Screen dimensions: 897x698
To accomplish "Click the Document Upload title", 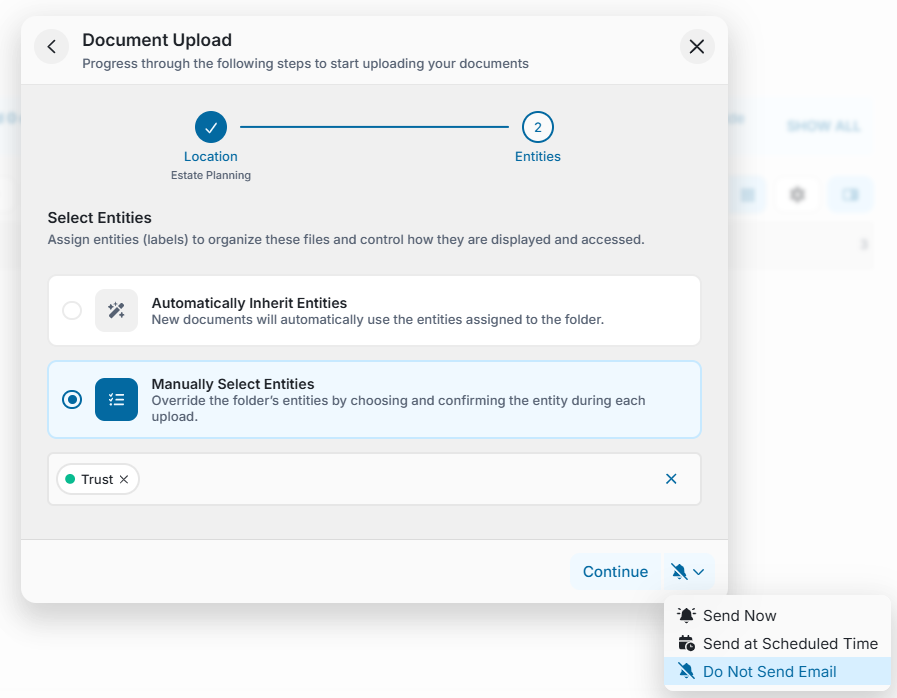I will [157, 40].
